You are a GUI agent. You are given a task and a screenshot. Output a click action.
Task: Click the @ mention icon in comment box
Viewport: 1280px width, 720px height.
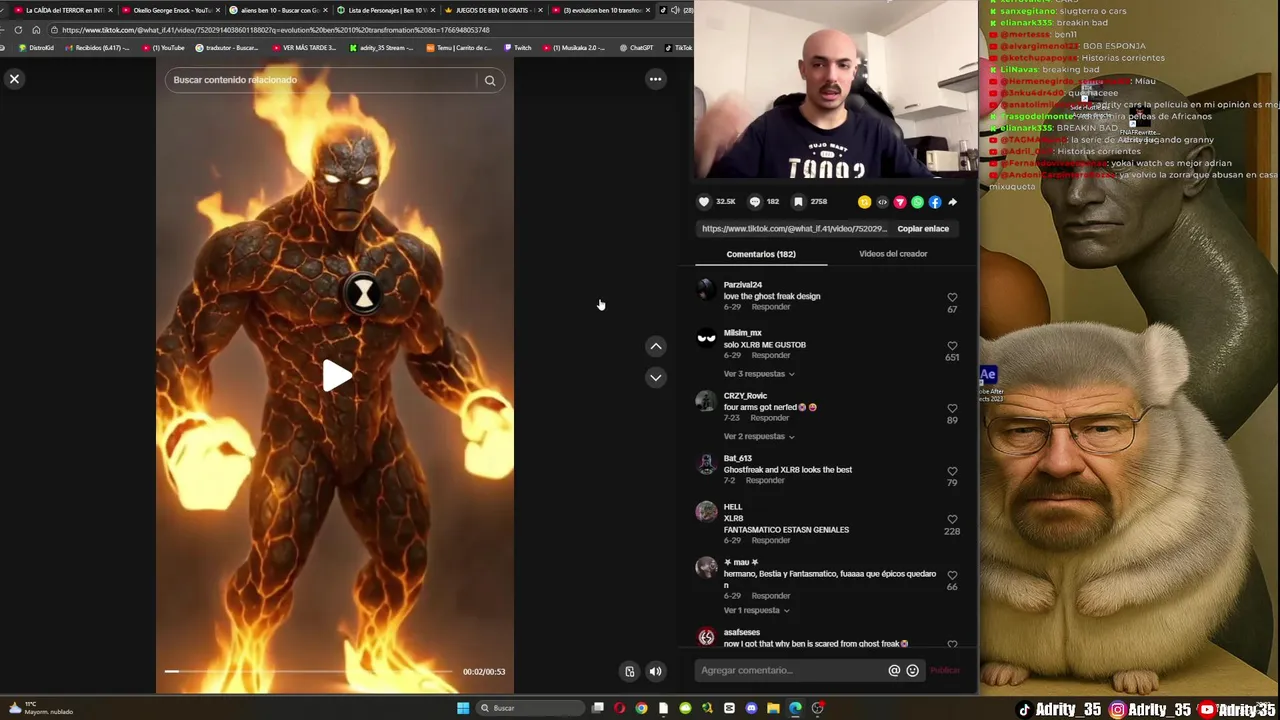(x=894, y=671)
